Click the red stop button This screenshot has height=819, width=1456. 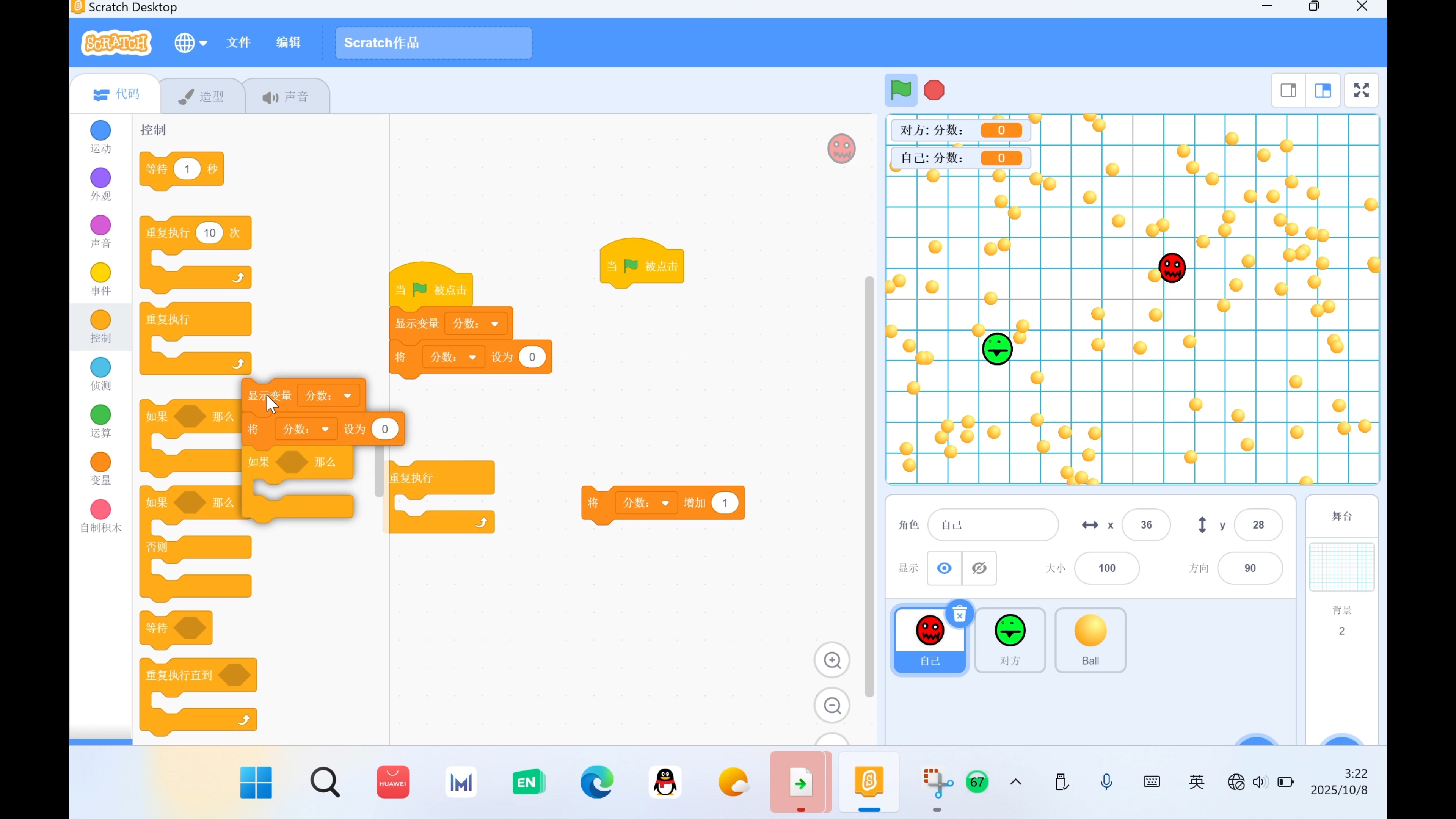[x=934, y=91]
